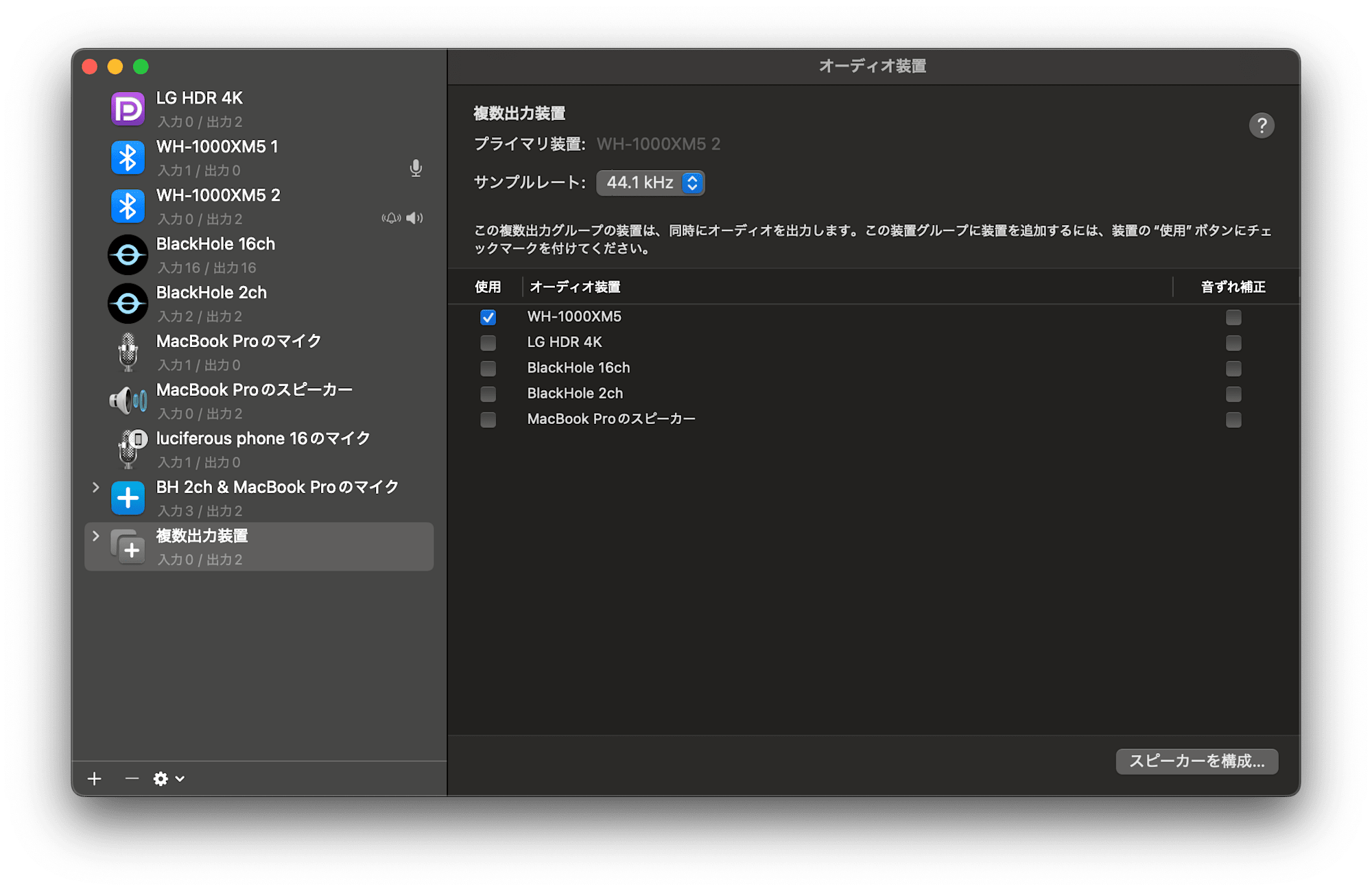This screenshot has width=1372, height=891.
Task: Uncheck WH-1000XM5 use checkbox
Action: click(488, 317)
